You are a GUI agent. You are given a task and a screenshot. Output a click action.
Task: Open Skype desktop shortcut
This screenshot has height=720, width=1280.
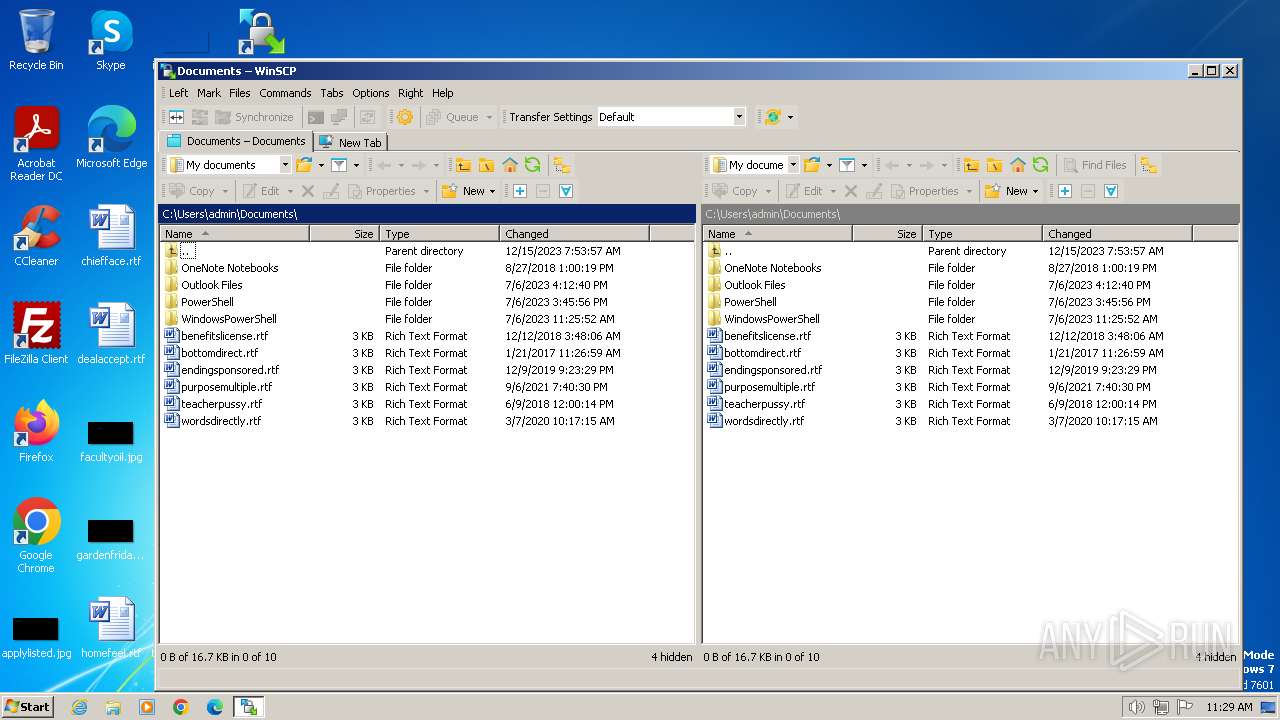(111, 41)
